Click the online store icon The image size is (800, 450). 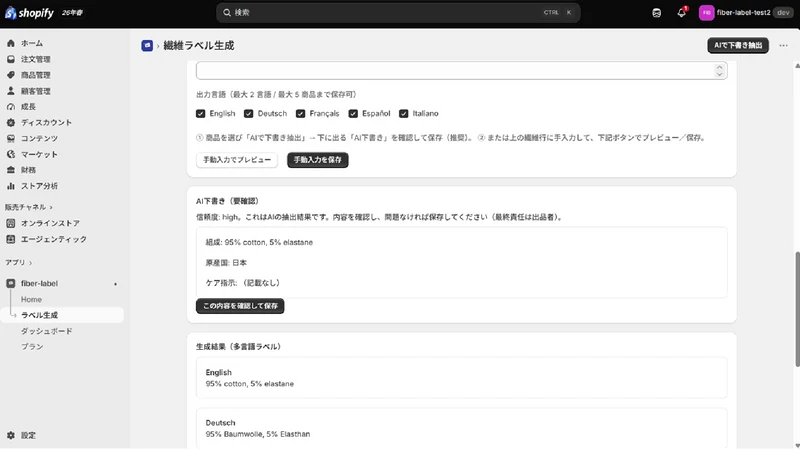[x=11, y=223]
